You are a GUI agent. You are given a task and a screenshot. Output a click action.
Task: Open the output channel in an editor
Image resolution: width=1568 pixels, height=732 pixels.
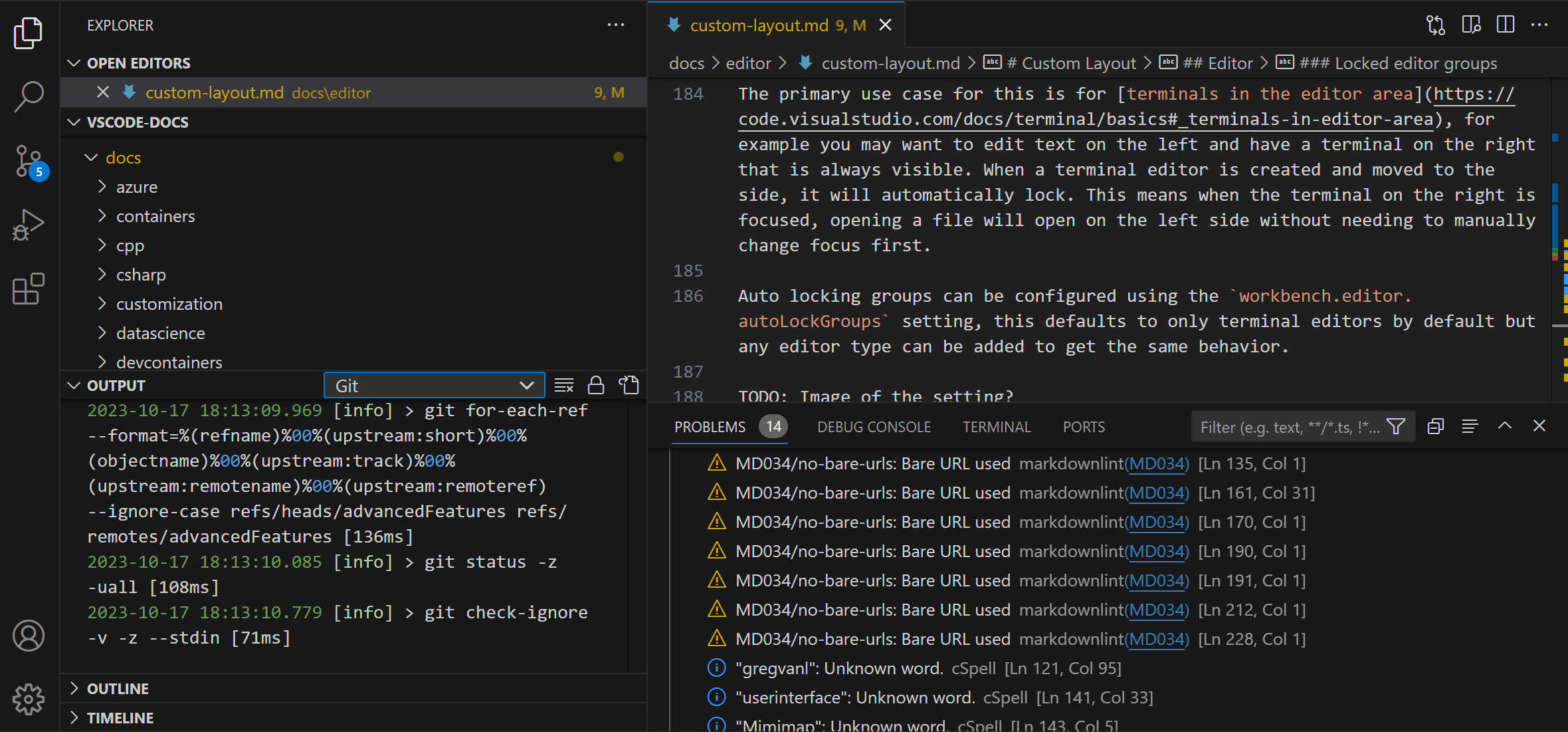pyautogui.click(x=628, y=385)
